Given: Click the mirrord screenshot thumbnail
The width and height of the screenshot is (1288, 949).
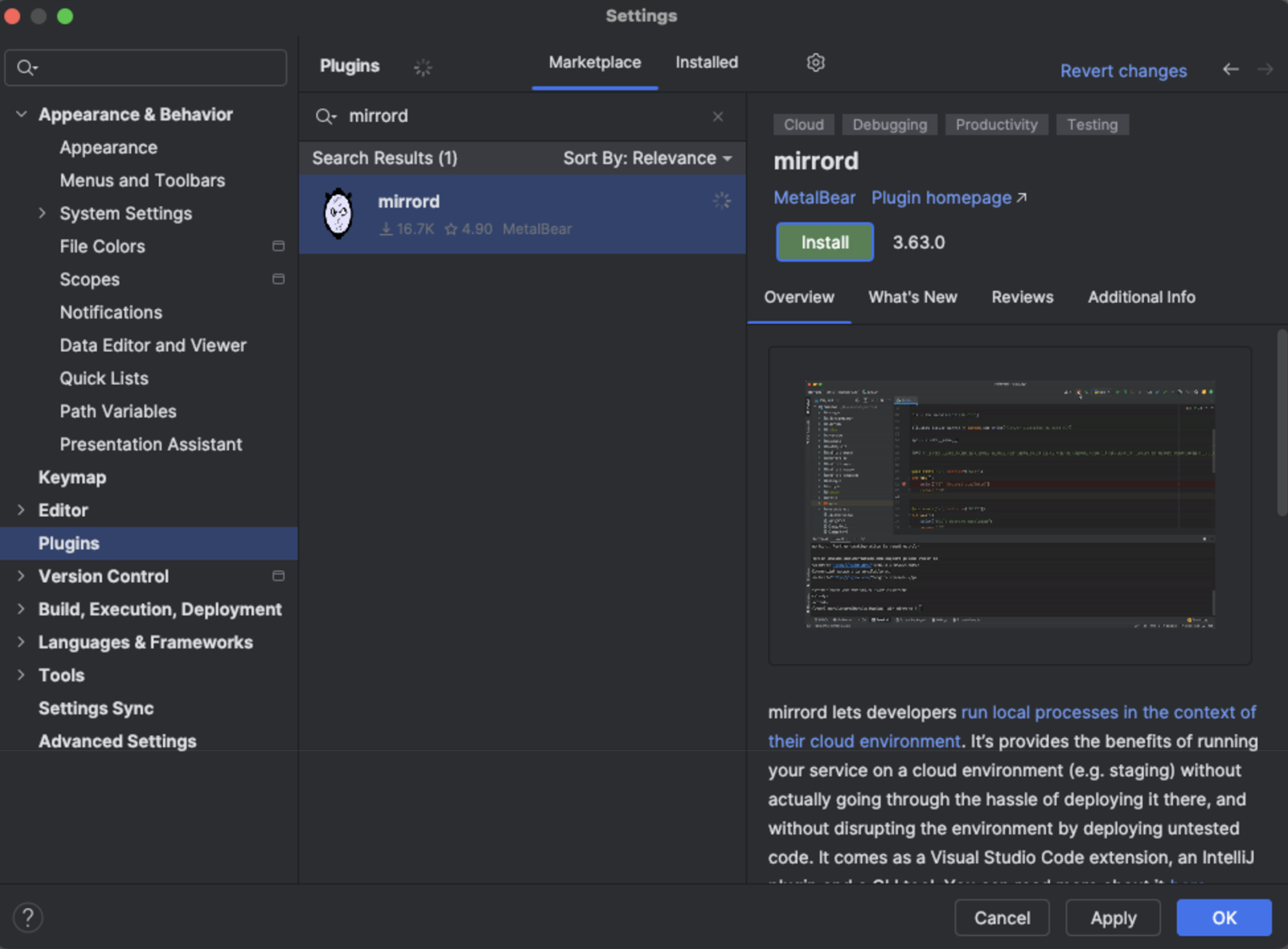Looking at the screenshot, I should pyautogui.click(x=1009, y=504).
